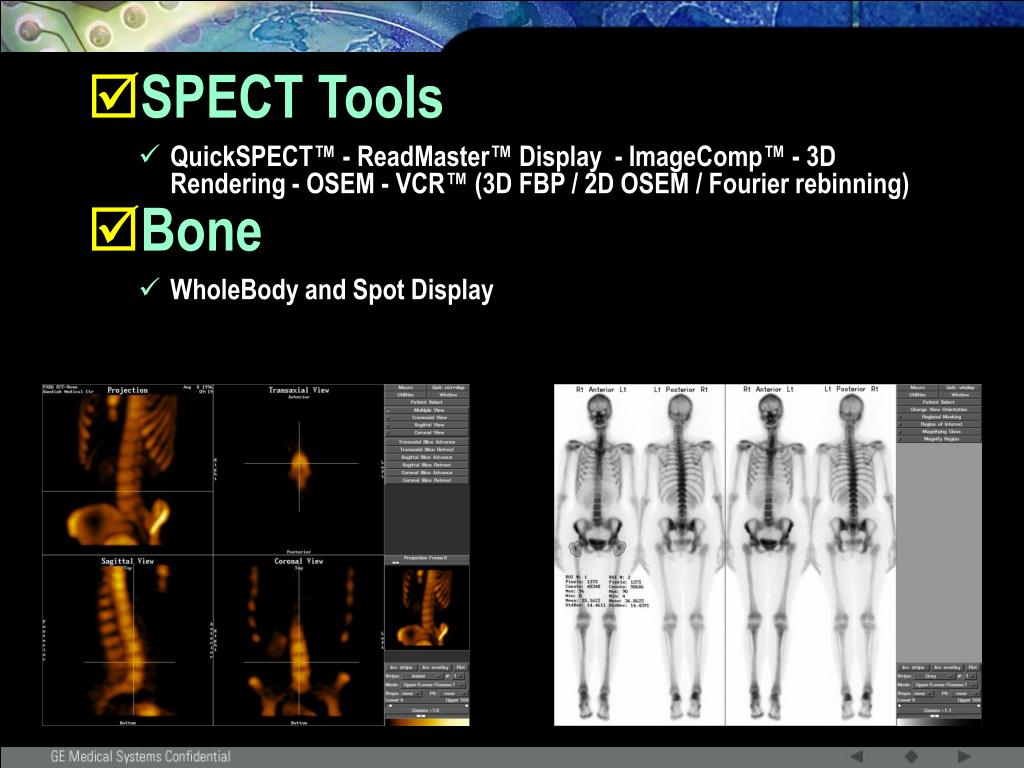Image resolution: width=1024 pixels, height=768 pixels.
Task: Open Utilities menu in whole body viewer
Action: pos(917,394)
